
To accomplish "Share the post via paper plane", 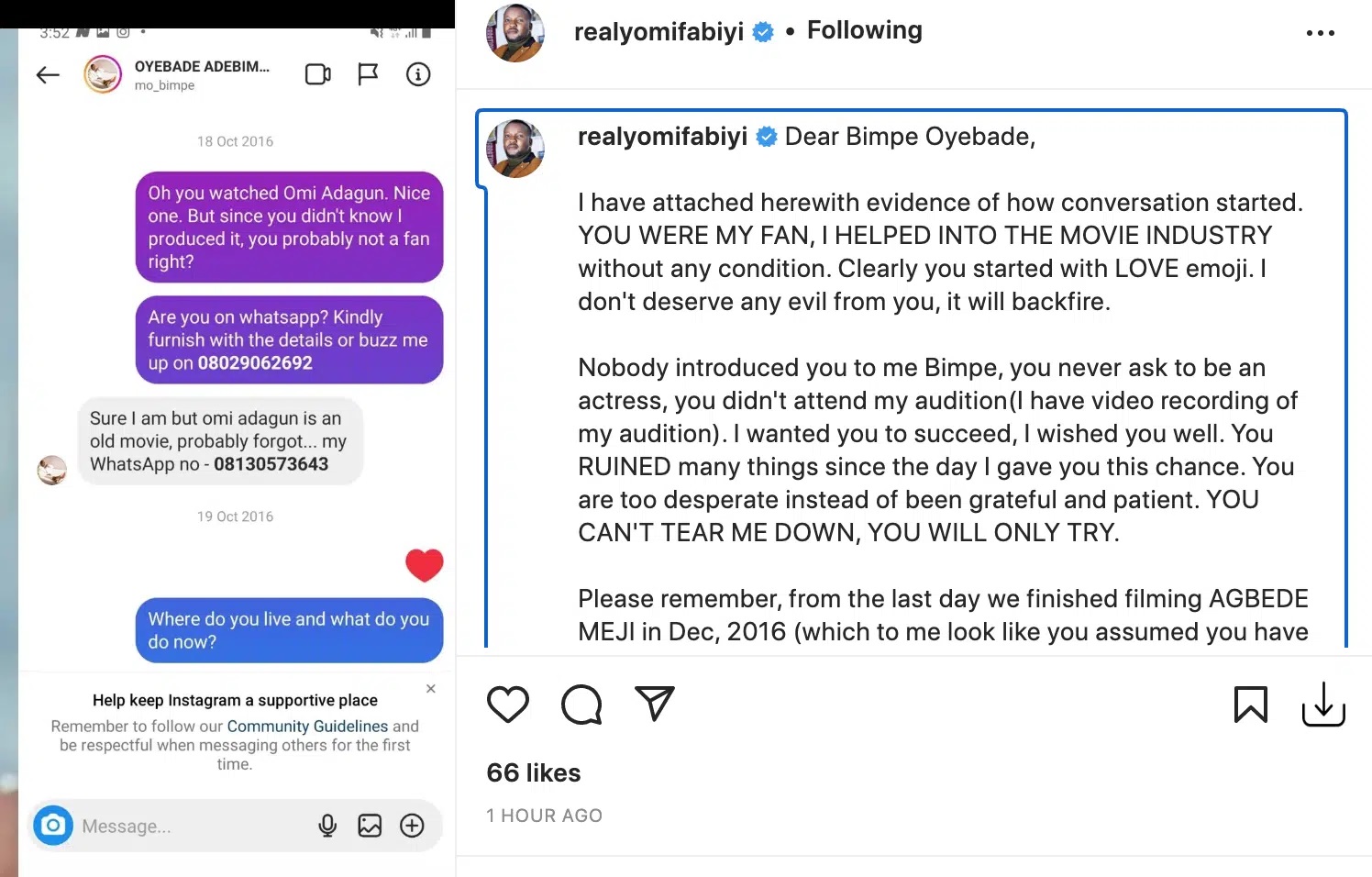I will pos(655,704).
